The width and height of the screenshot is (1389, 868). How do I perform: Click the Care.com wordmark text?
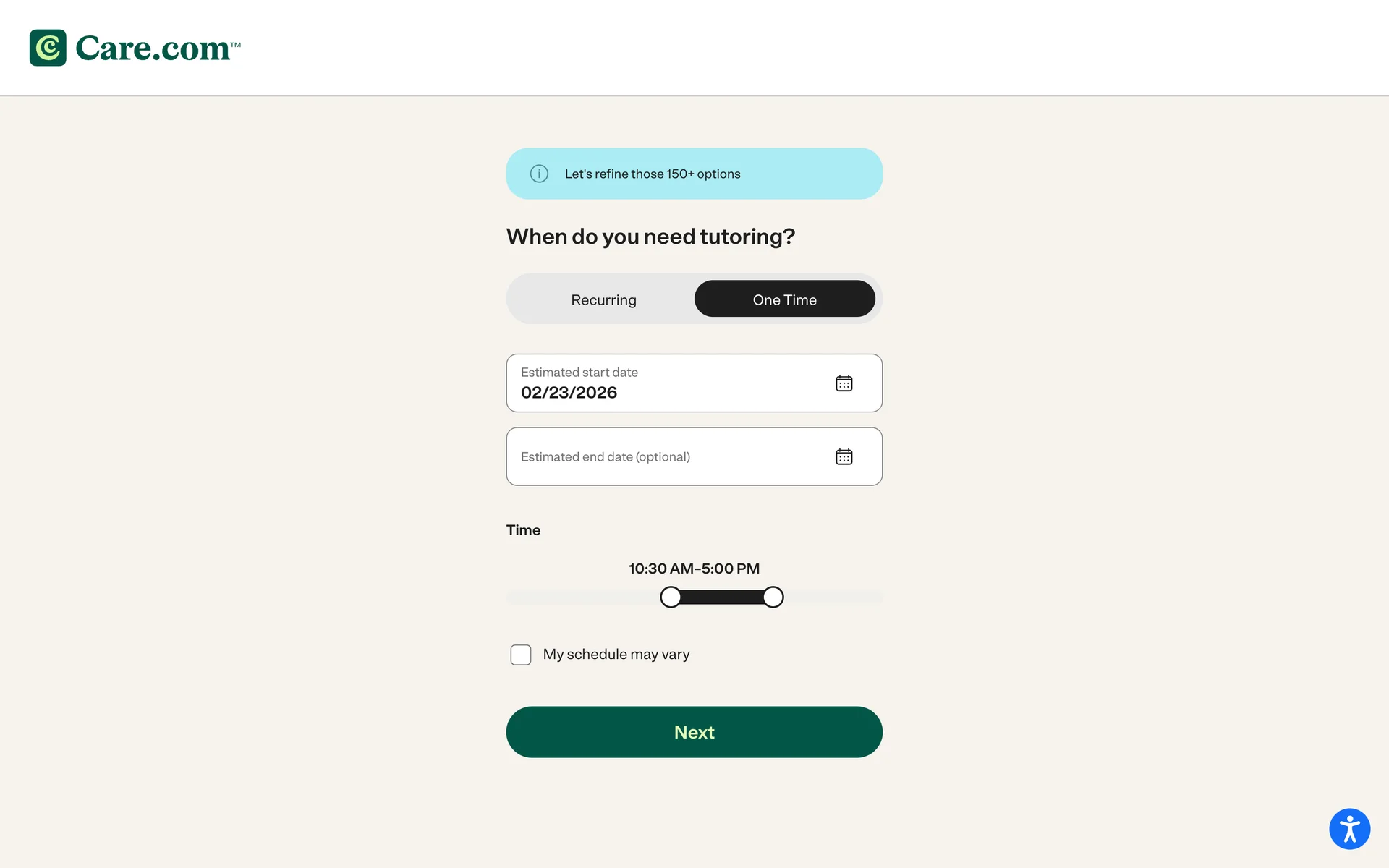pyautogui.click(x=158, y=48)
